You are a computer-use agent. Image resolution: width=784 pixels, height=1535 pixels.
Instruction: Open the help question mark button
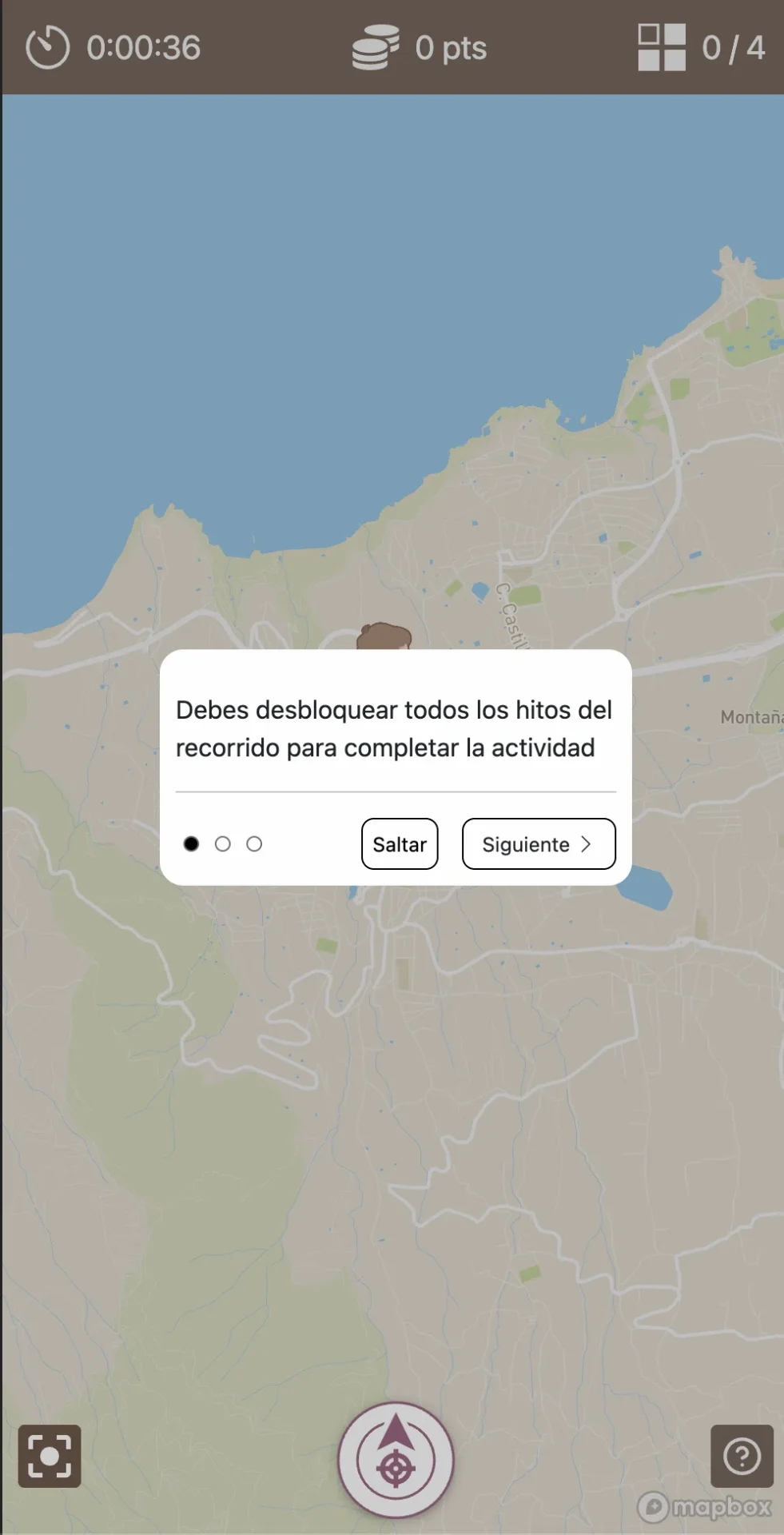click(x=742, y=1456)
